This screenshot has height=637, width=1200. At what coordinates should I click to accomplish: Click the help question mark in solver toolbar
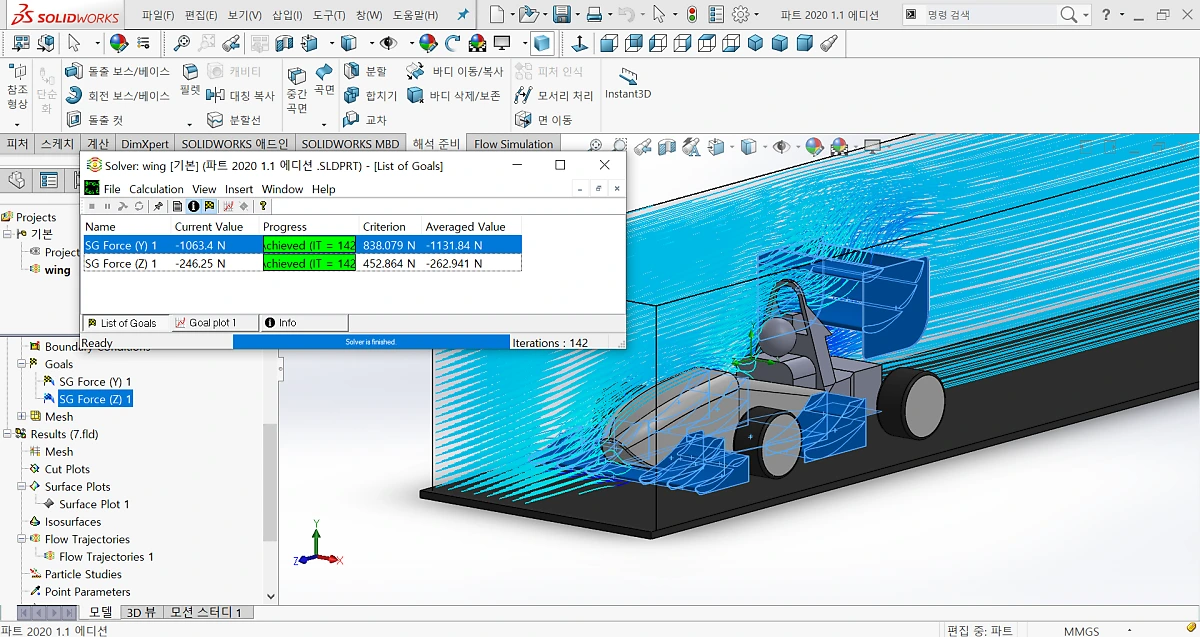263,206
